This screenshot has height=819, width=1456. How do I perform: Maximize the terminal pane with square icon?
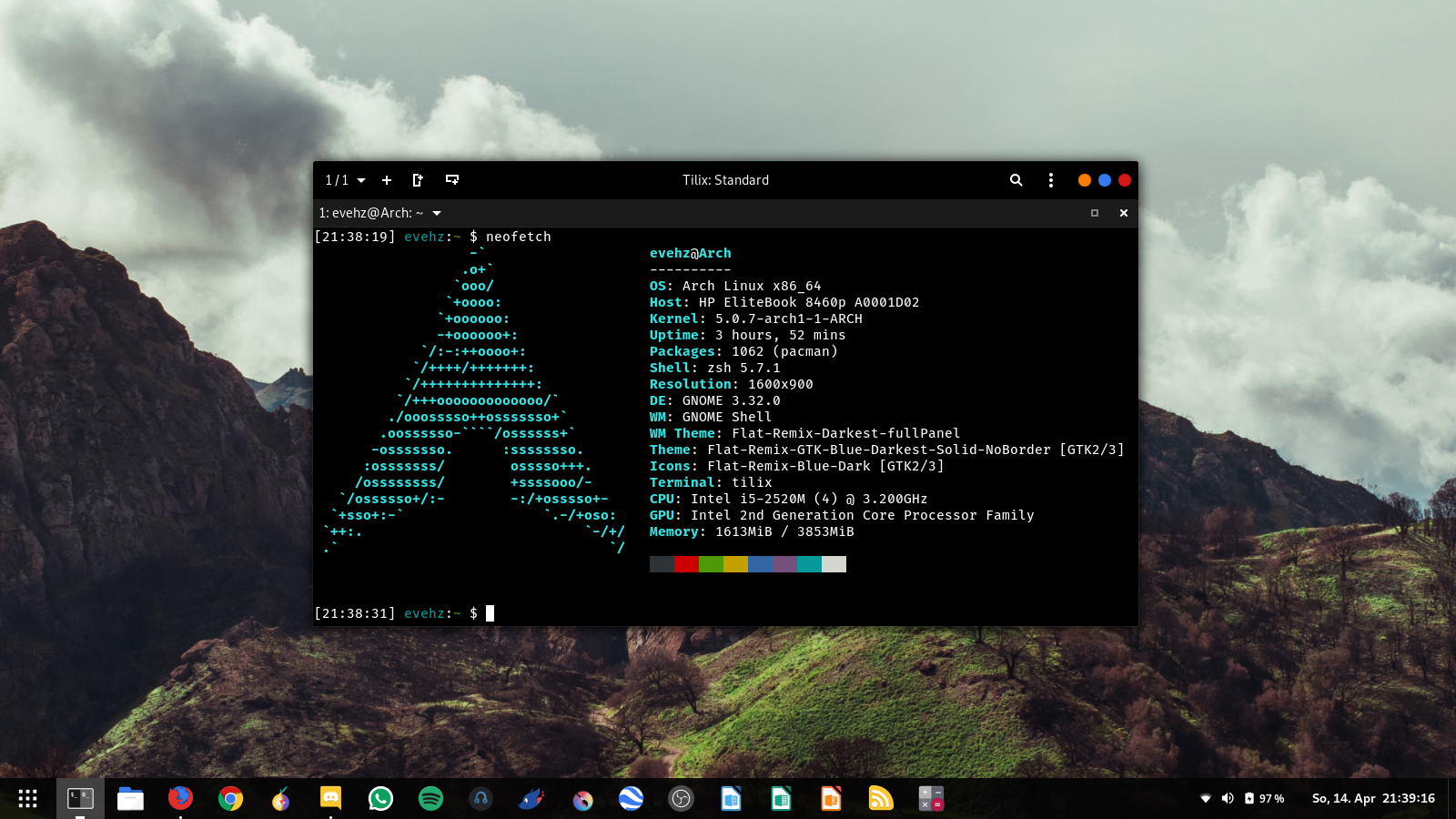[1095, 213]
